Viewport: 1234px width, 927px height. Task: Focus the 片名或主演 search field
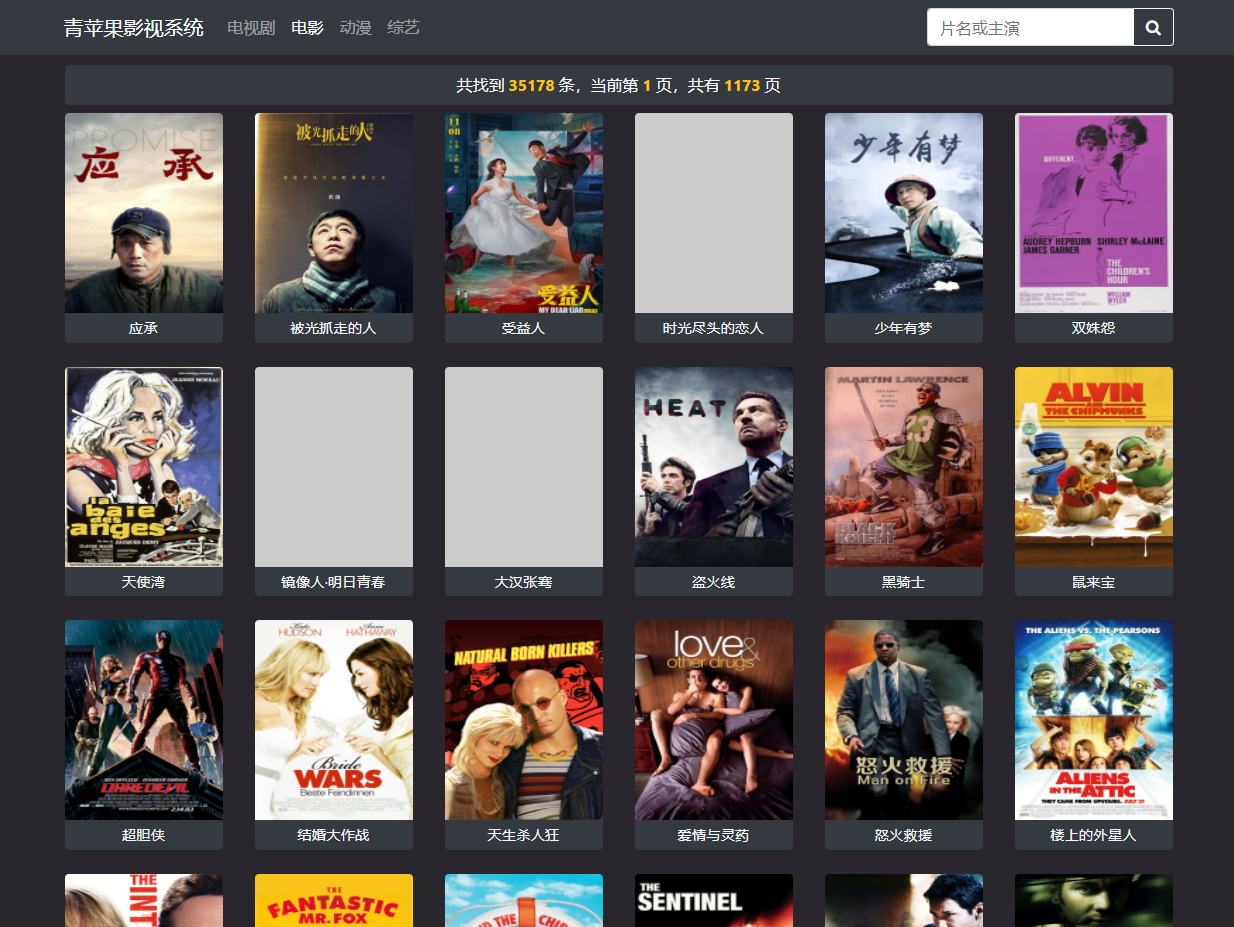pos(1030,28)
